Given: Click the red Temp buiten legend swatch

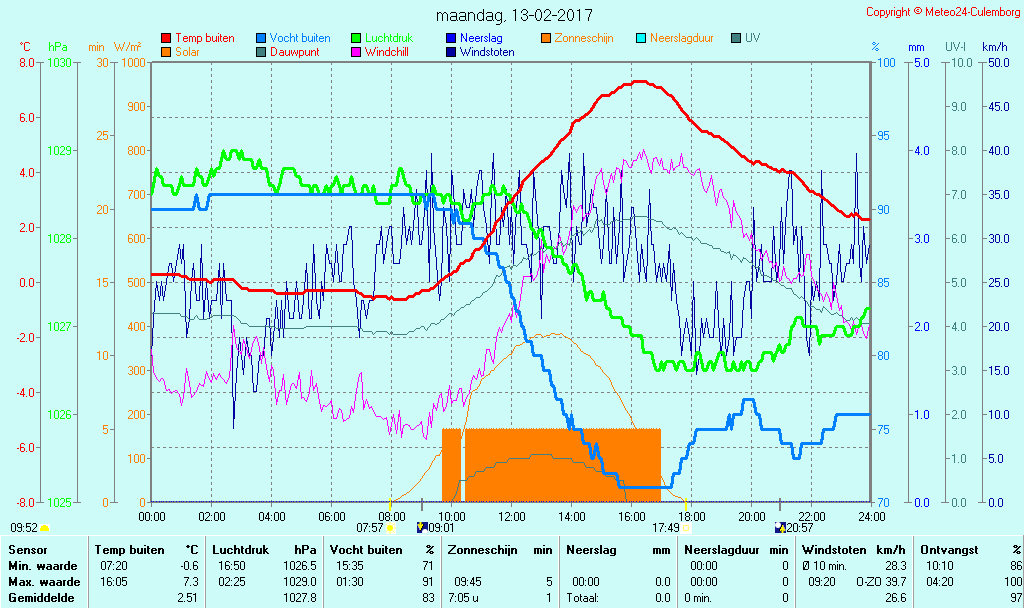Looking at the screenshot, I should pos(166,38).
